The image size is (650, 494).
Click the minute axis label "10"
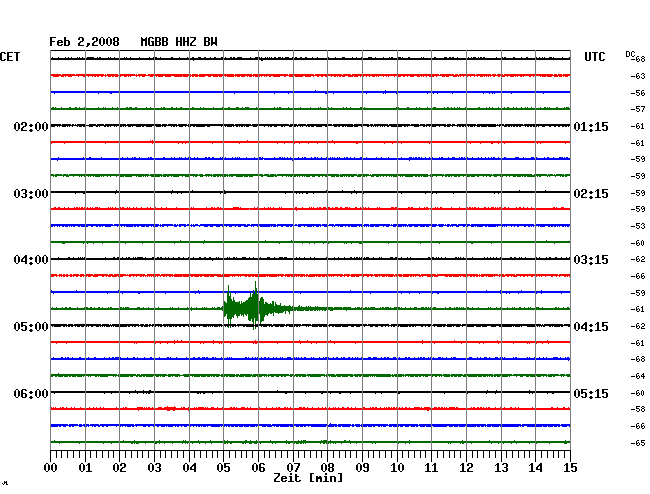[397, 468]
